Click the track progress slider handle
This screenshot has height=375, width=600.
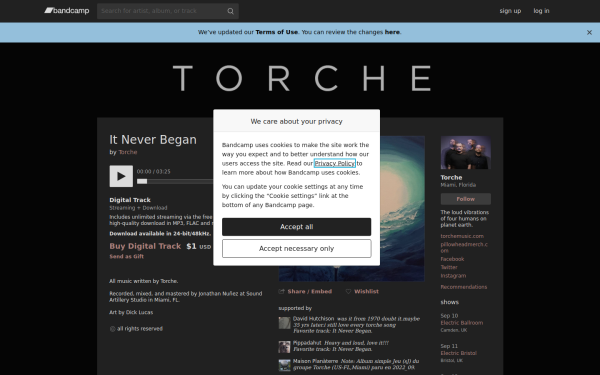[x=142, y=181]
